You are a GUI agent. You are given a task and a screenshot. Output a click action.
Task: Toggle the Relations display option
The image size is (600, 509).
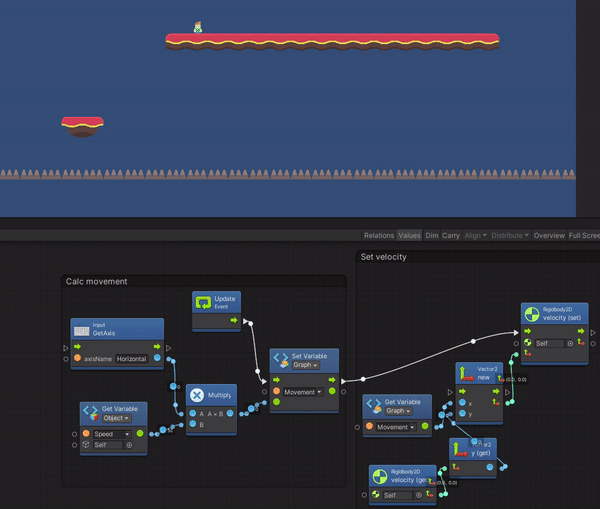point(379,236)
